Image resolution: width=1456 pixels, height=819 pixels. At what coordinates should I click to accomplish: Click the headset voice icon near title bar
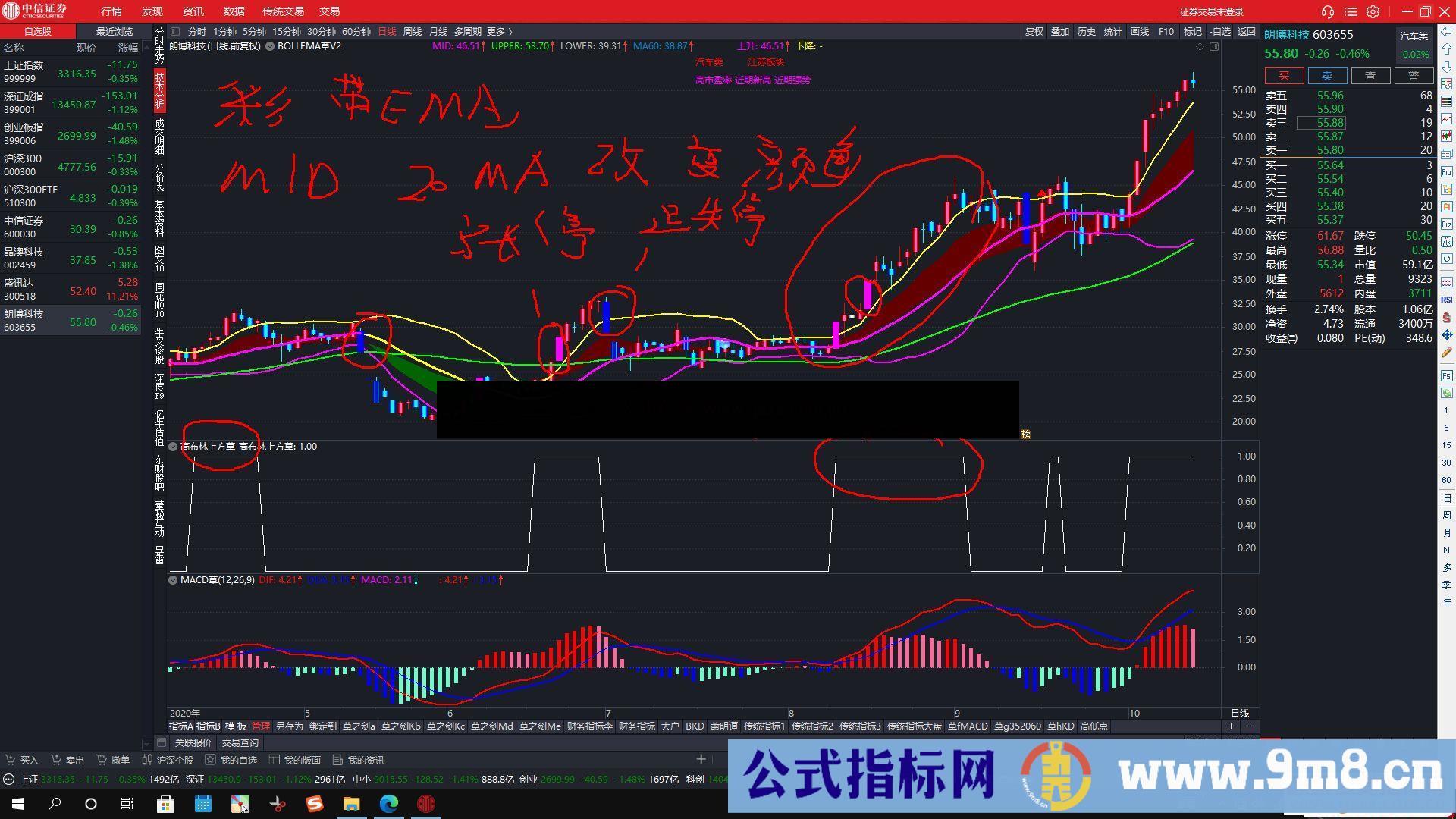pos(1327,11)
